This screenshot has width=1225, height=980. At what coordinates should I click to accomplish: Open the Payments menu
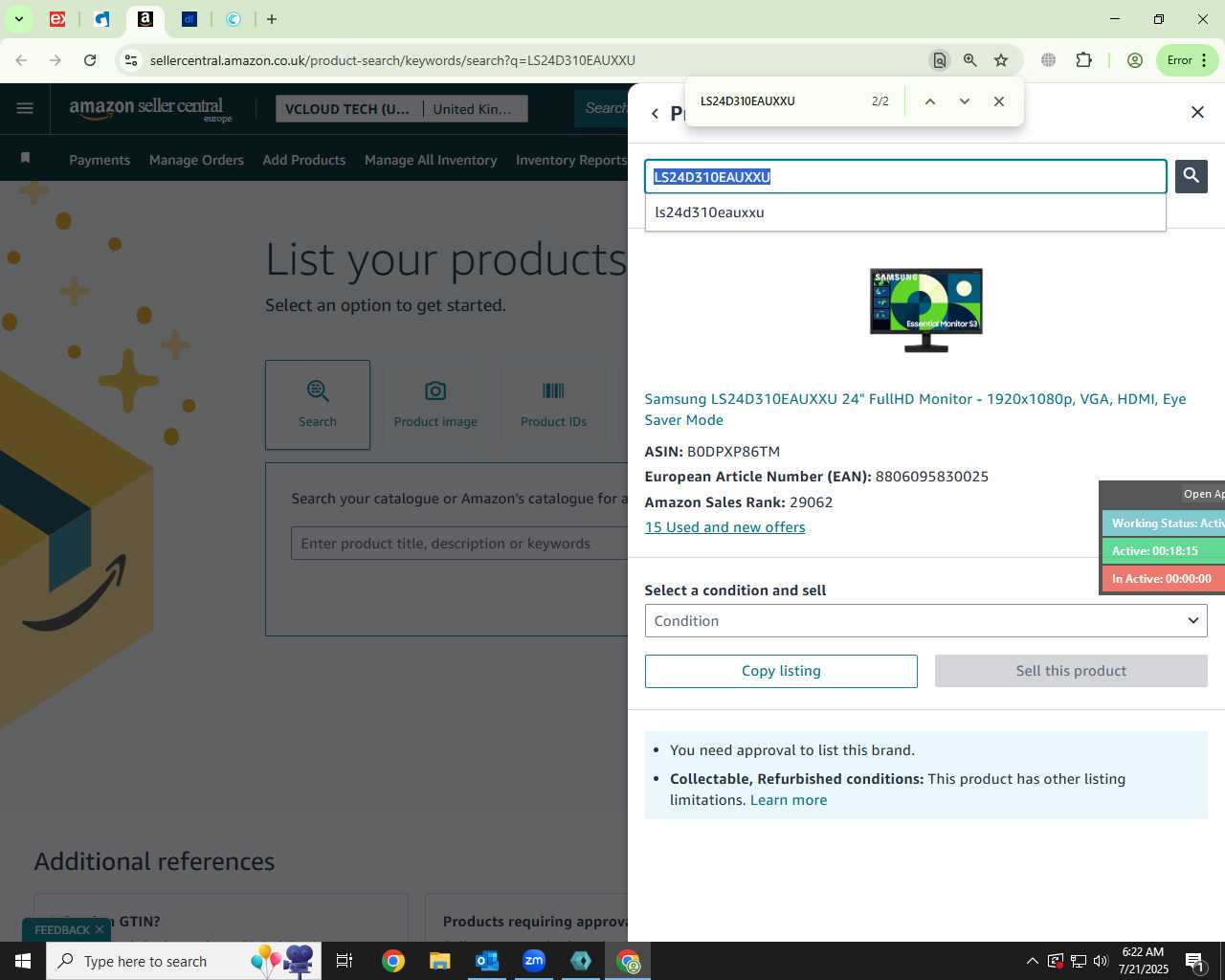click(x=100, y=160)
